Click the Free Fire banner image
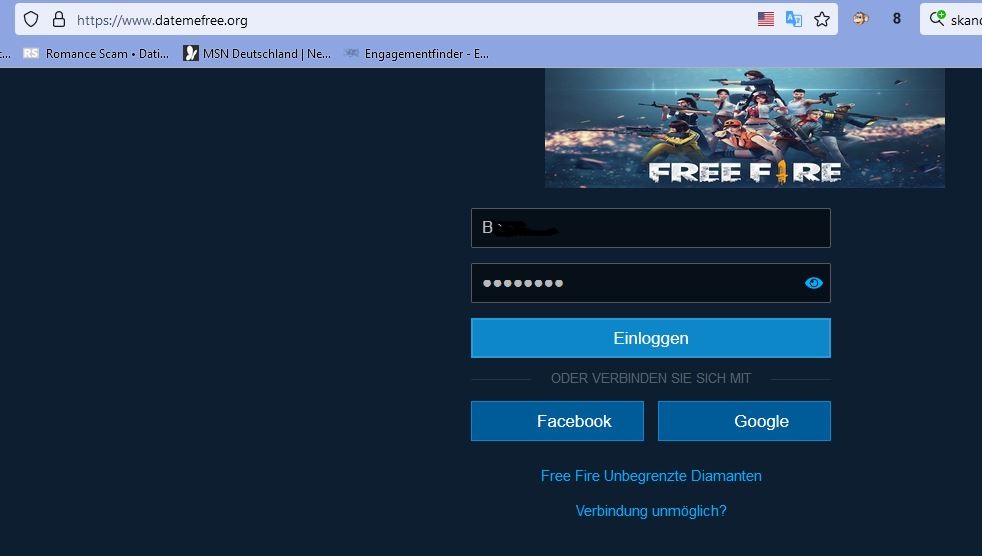The height and width of the screenshot is (556, 982). (x=745, y=128)
